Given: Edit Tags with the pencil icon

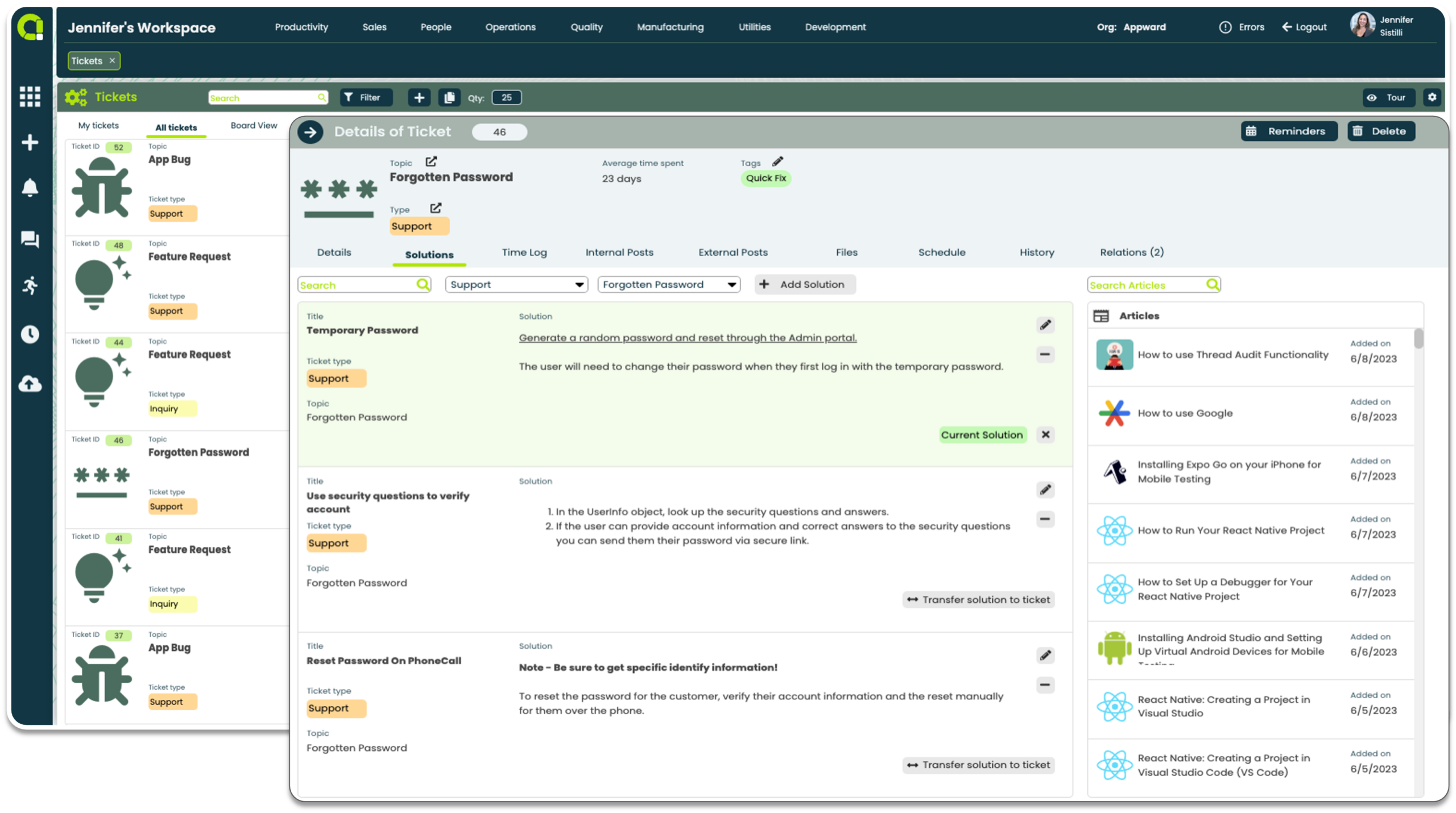Looking at the screenshot, I should point(777,161).
